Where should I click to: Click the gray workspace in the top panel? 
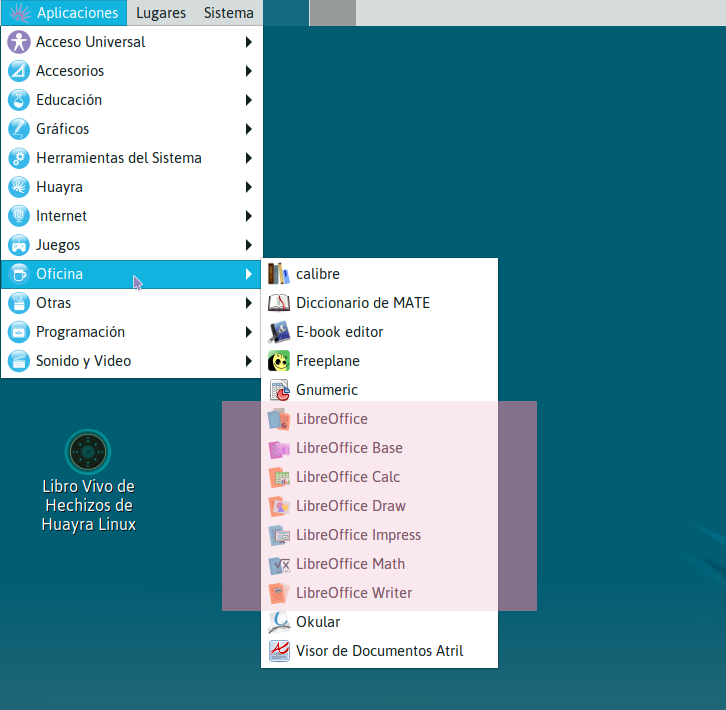coord(332,13)
